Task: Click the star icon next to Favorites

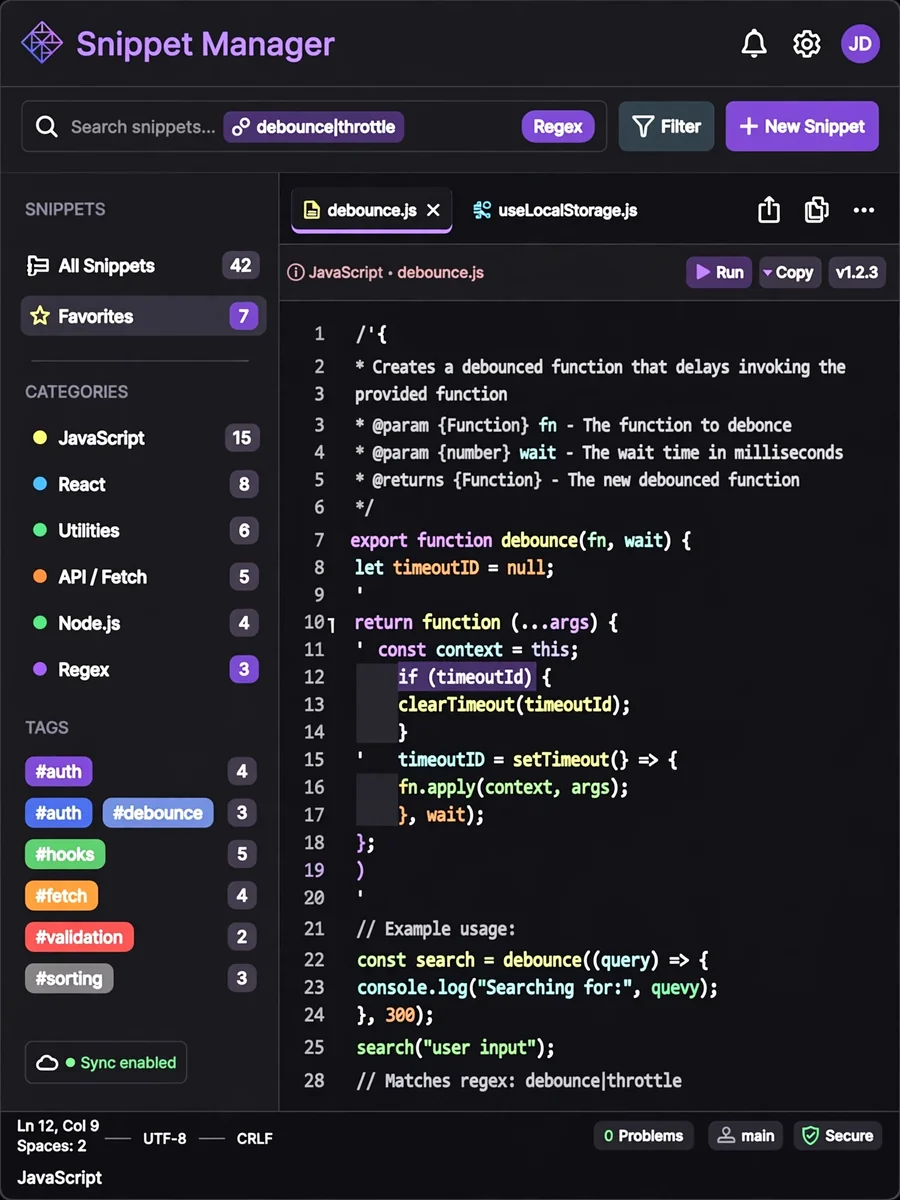Action: click(x=40, y=316)
